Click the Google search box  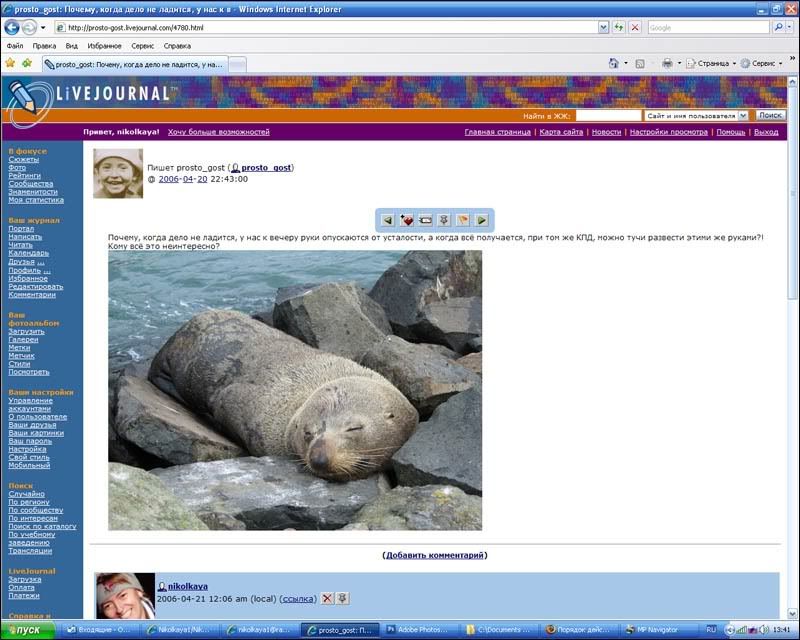coord(708,28)
